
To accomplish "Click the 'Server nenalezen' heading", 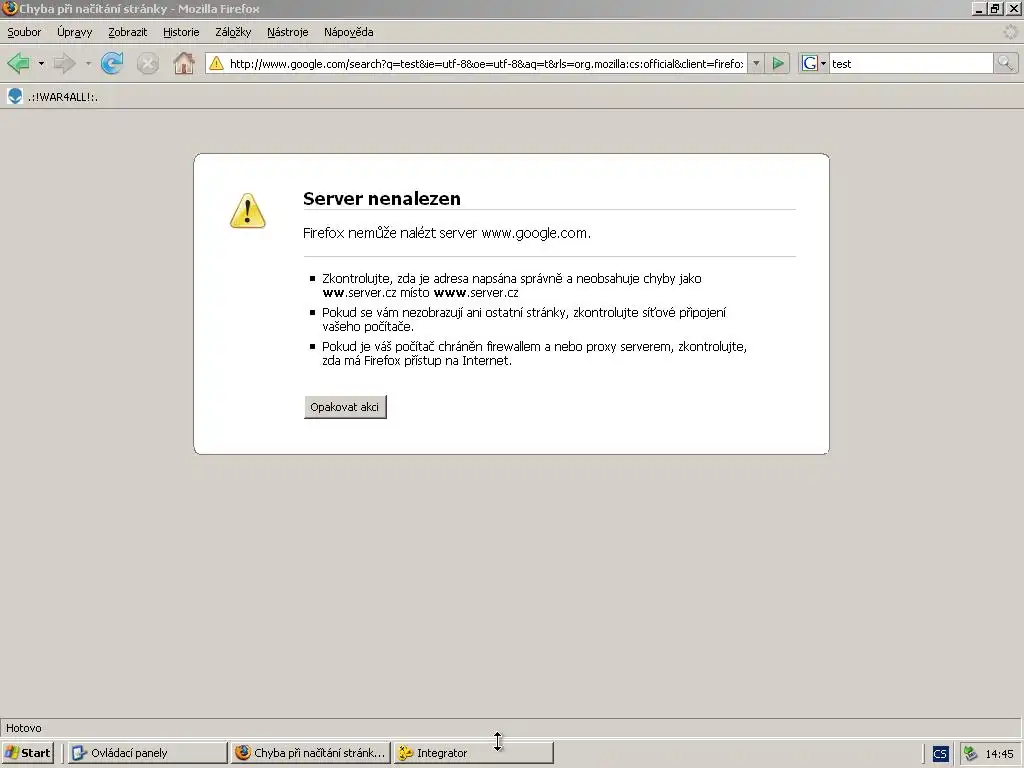I will tap(382, 199).
